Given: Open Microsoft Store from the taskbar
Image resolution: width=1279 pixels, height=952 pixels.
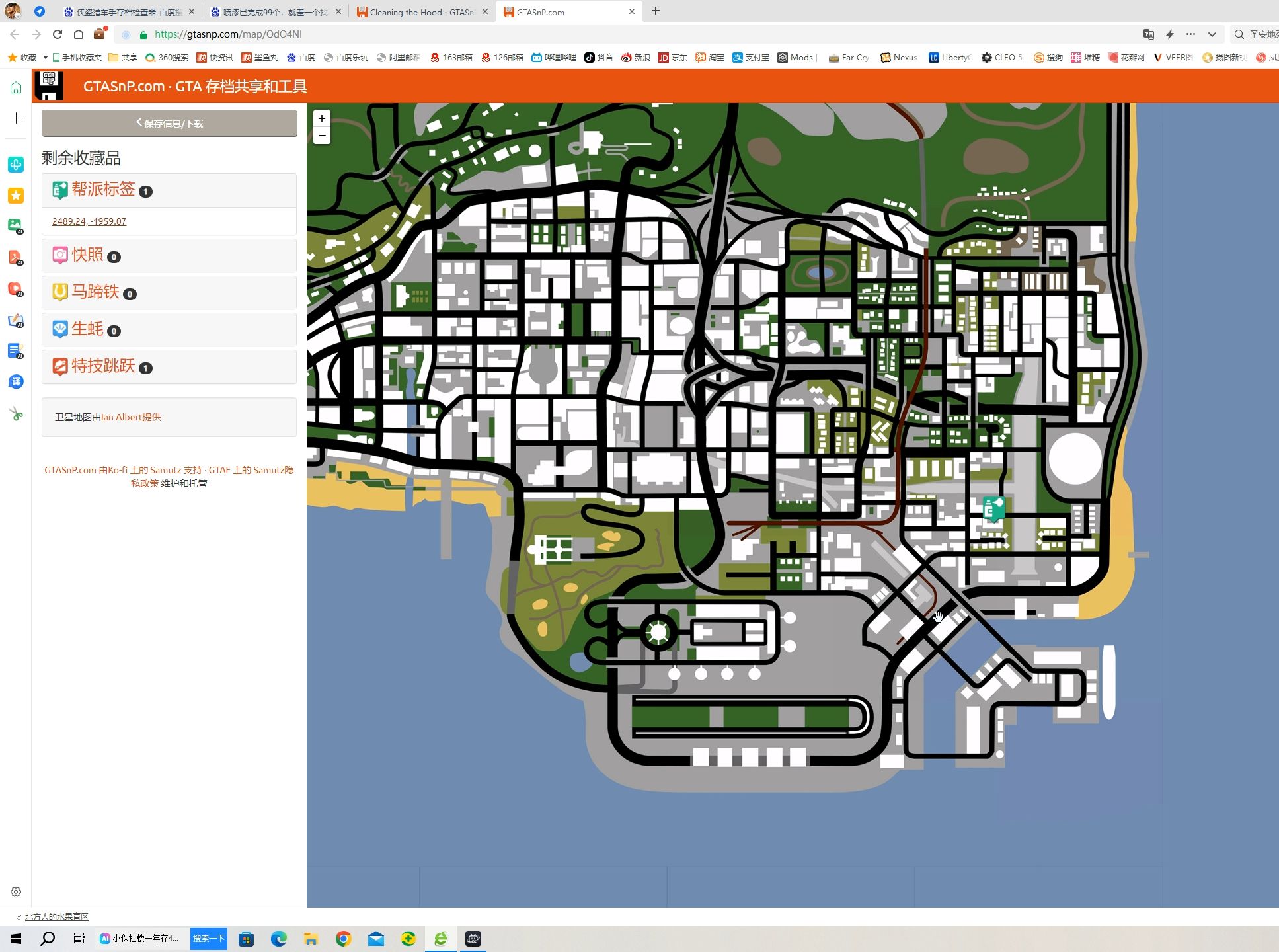Looking at the screenshot, I should pyautogui.click(x=246, y=938).
